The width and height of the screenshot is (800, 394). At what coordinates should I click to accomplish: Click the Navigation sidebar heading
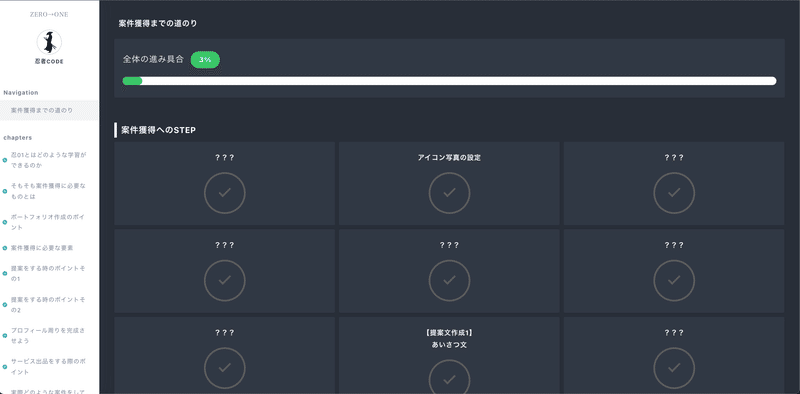pos(21,92)
